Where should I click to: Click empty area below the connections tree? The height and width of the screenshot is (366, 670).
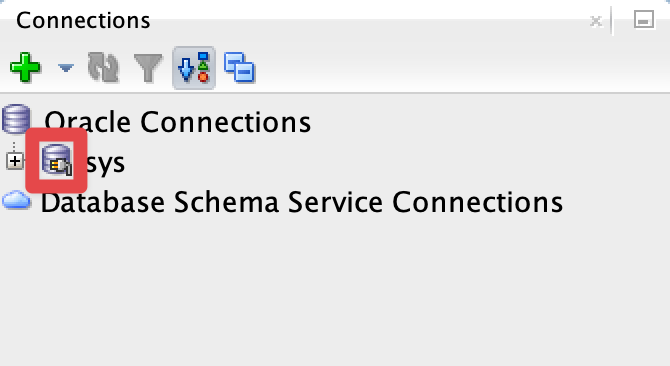tap(335, 290)
